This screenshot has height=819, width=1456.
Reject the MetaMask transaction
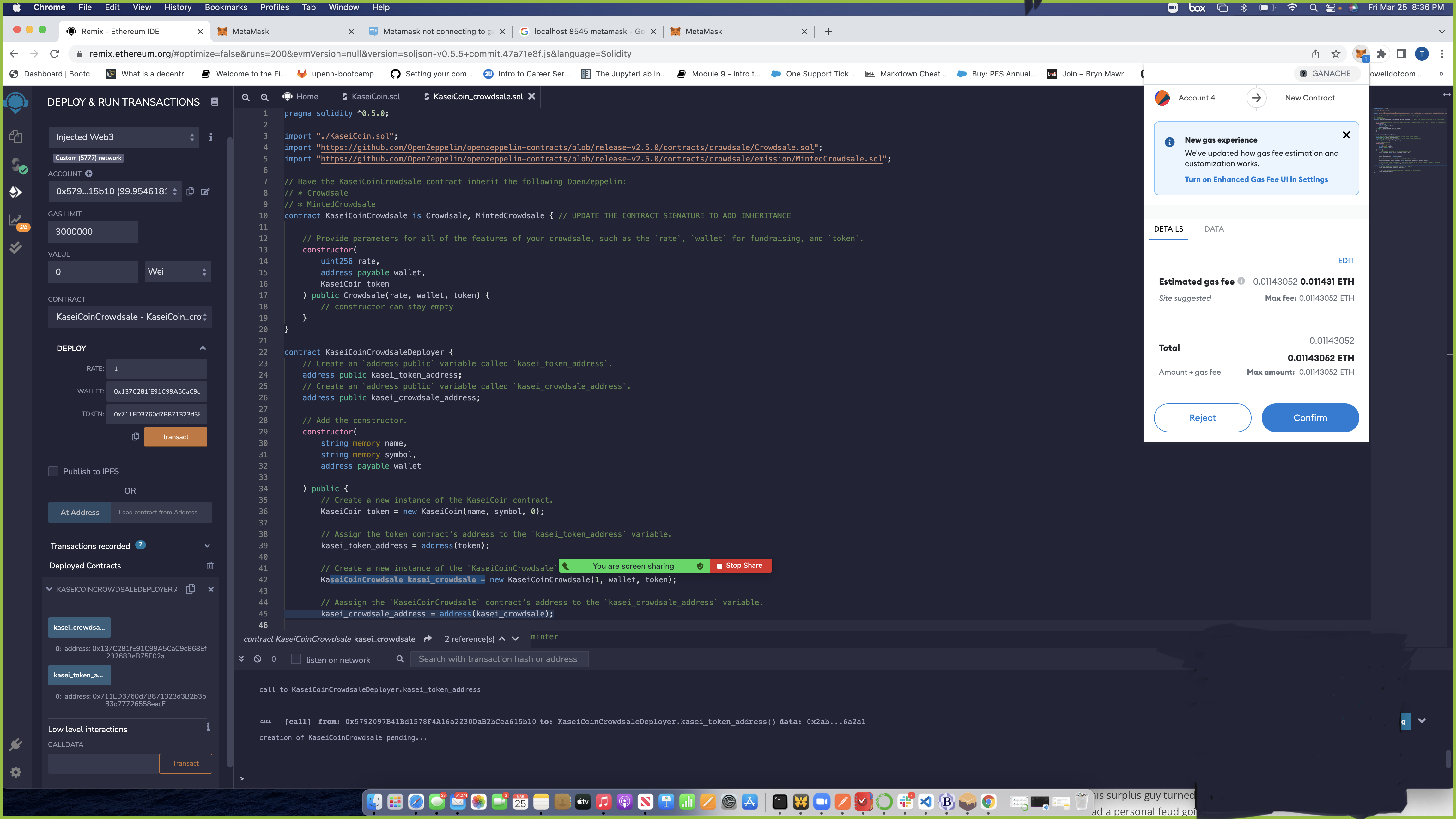coord(1202,418)
